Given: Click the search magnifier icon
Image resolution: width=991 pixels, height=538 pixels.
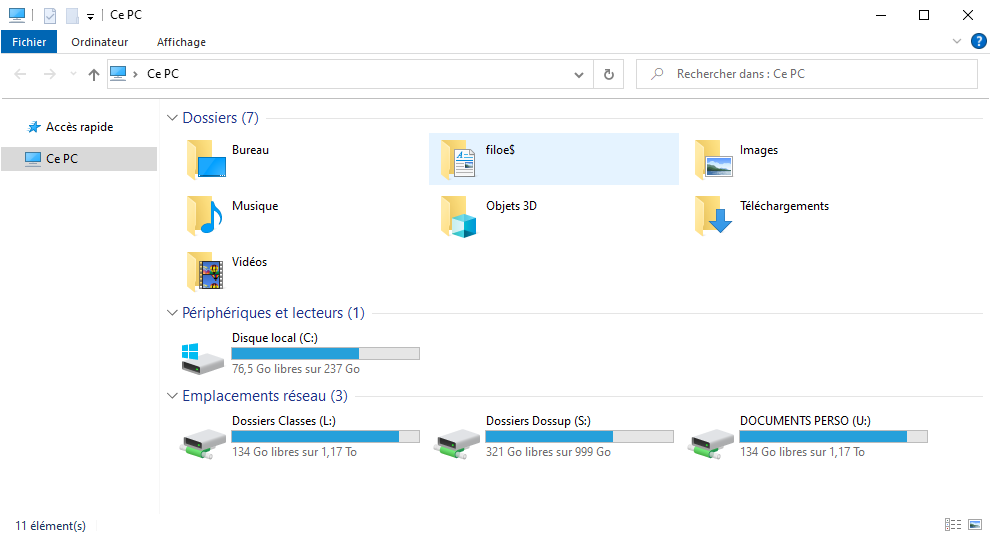Looking at the screenshot, I should [657, 73].
